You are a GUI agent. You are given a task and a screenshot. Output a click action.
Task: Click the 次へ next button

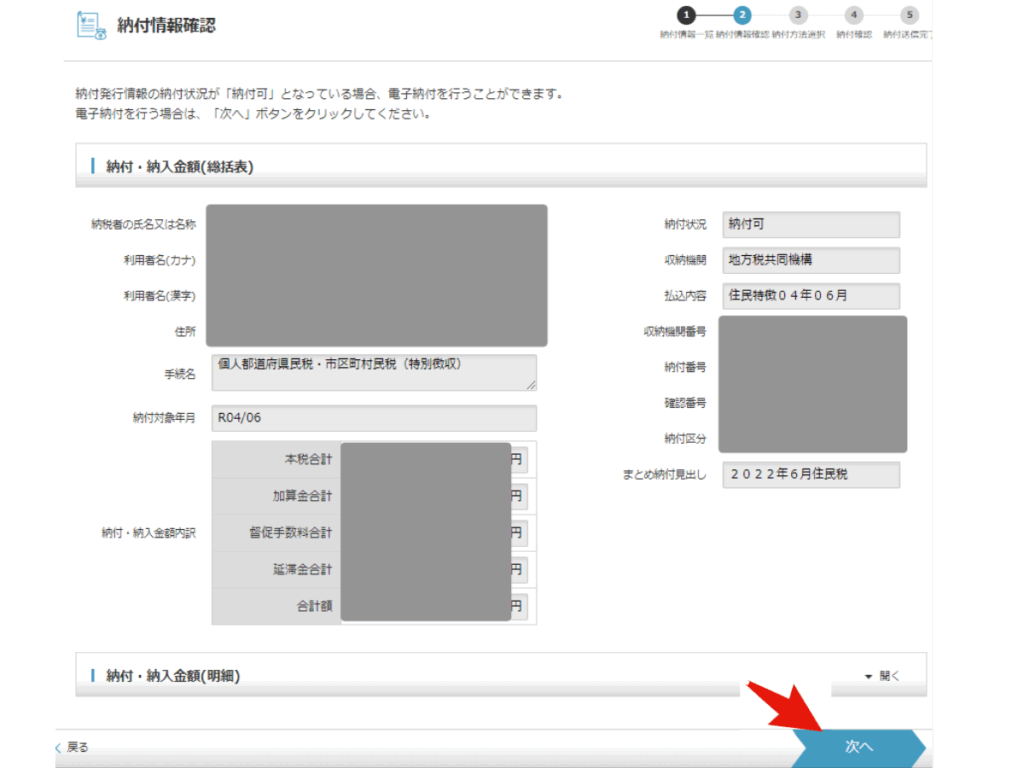click(858, 747)
